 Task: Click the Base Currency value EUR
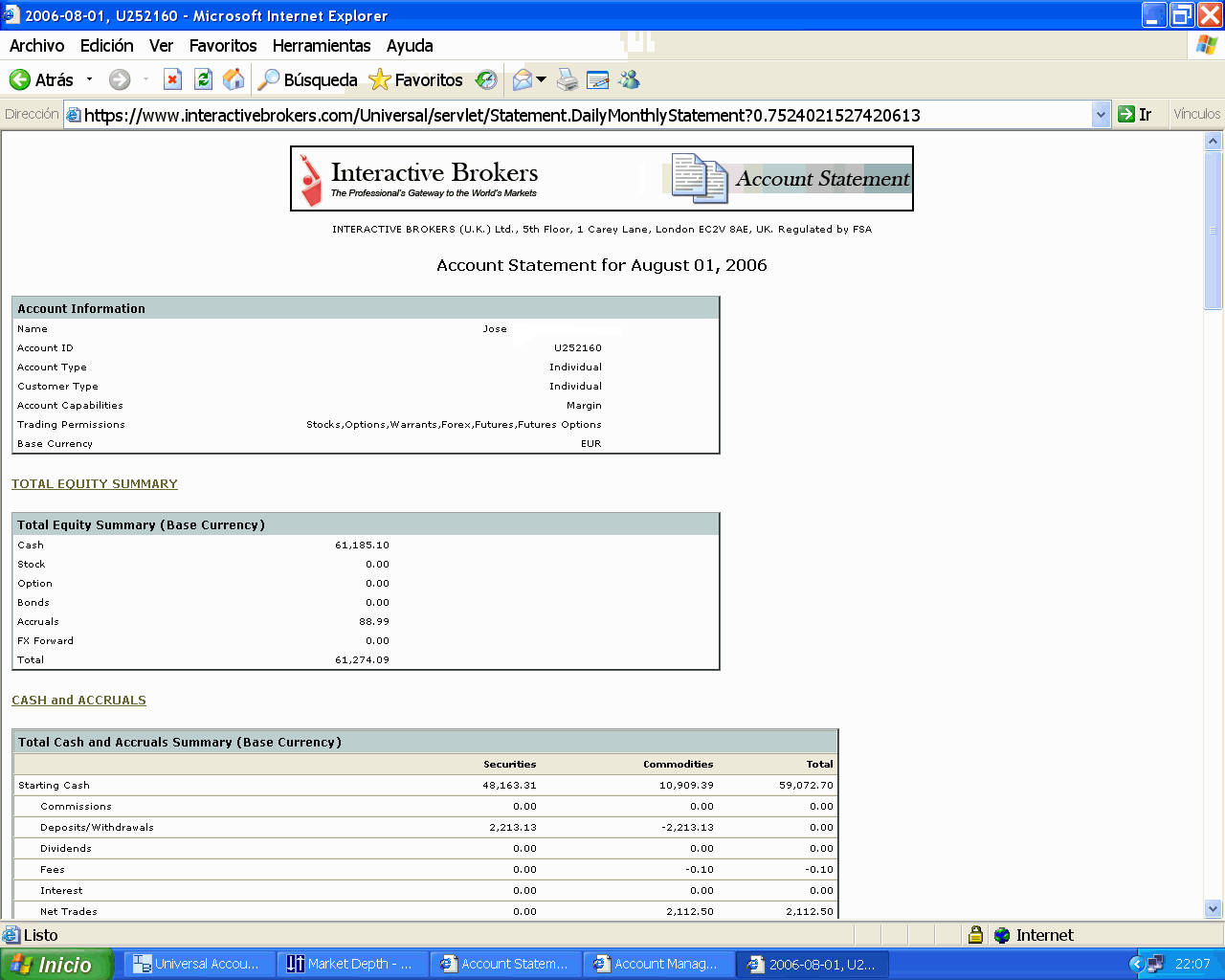tap(591, 443)
